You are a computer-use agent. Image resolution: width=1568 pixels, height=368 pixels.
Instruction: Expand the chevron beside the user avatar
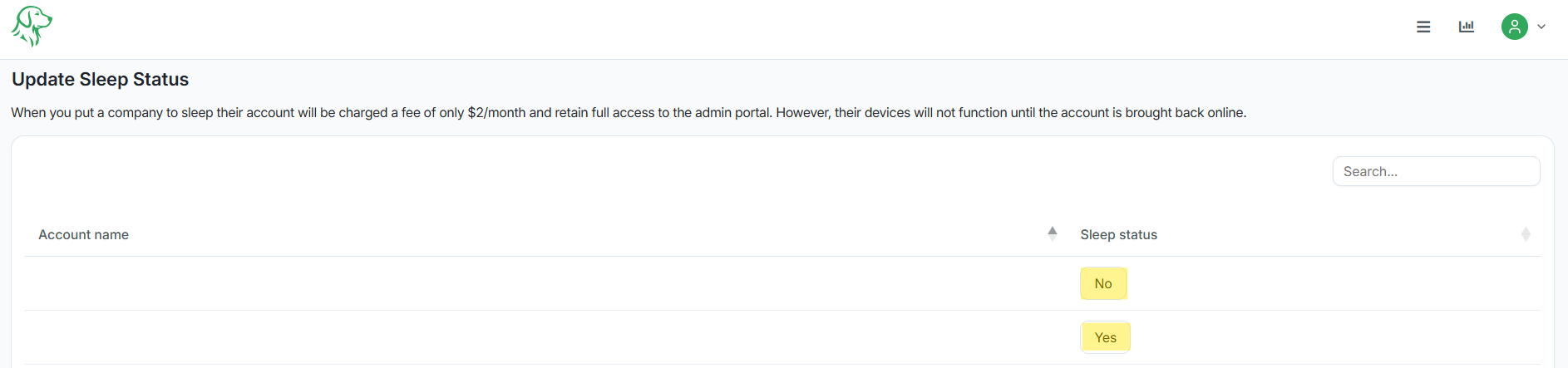coord(1541,27)
